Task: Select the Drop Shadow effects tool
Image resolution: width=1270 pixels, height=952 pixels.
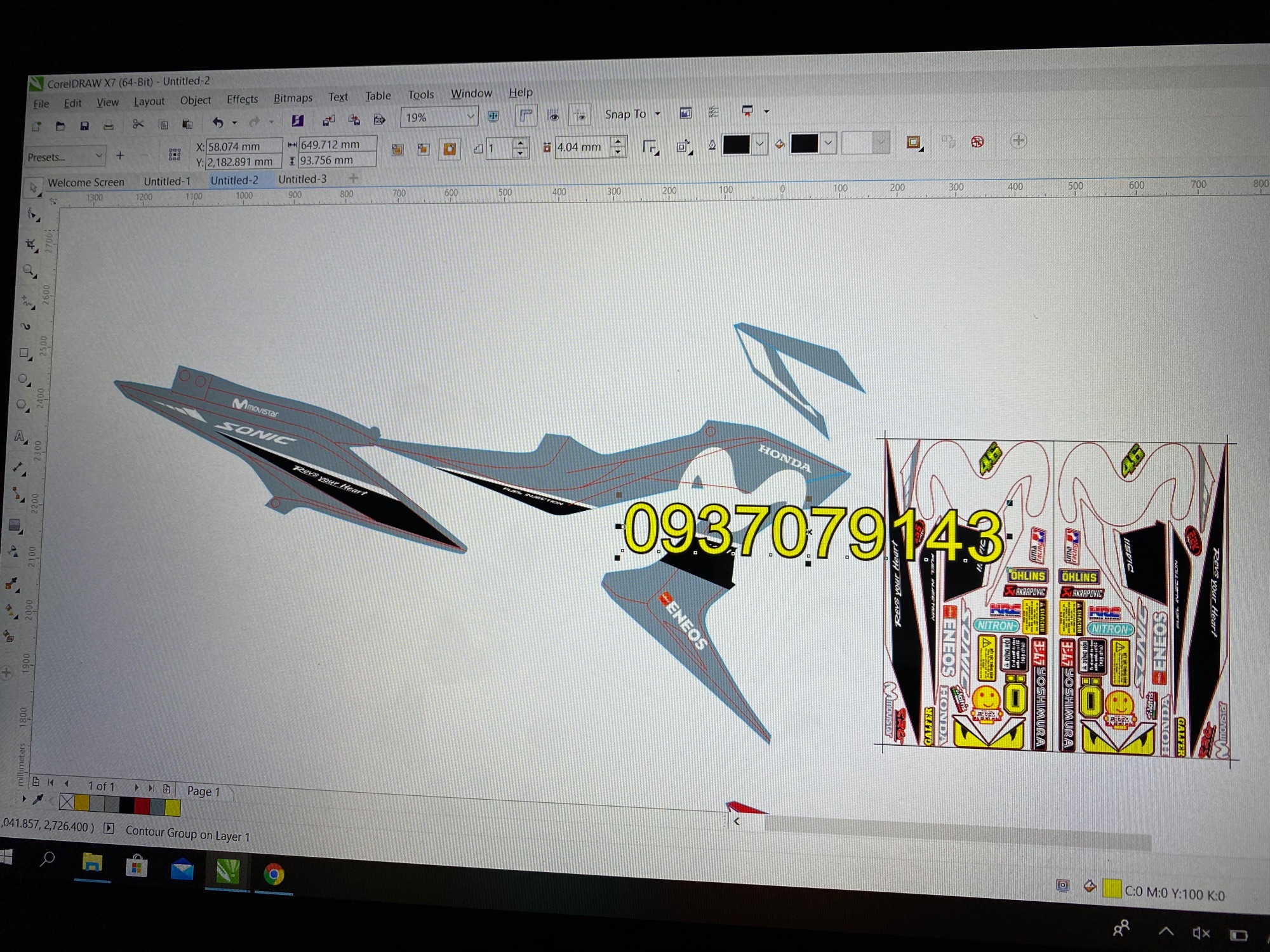Action: click(15, 525)
